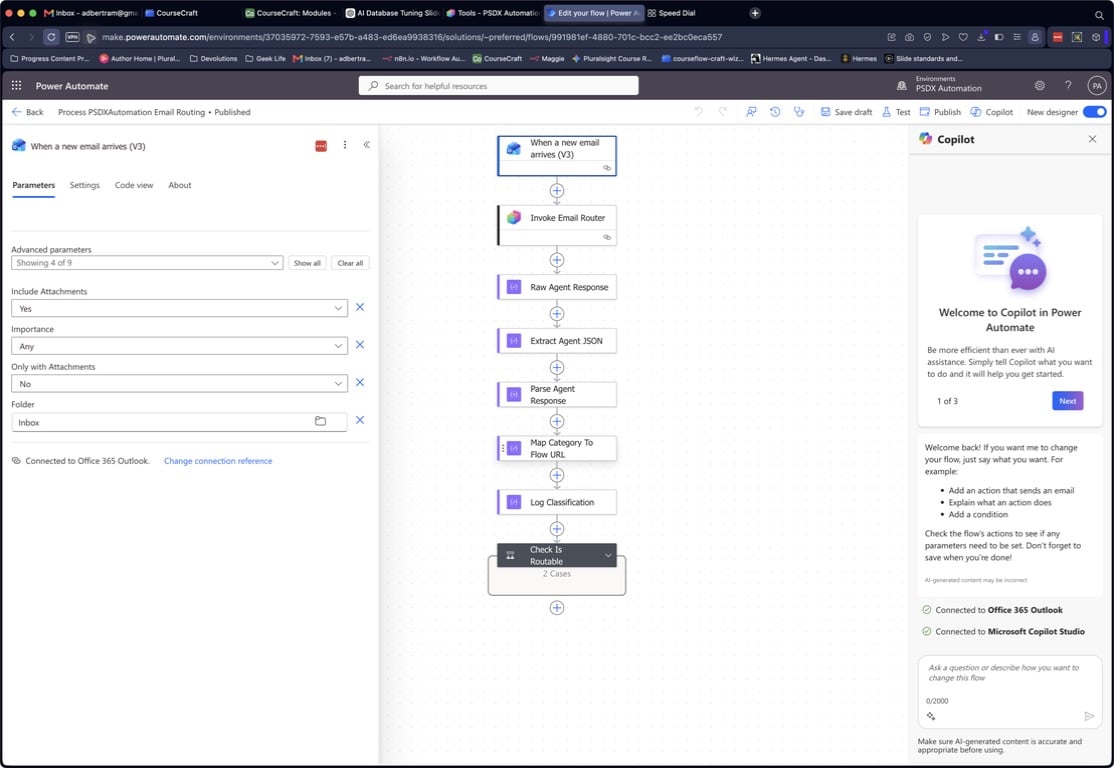This screenshot has width=1114, height=768.
Task: Open the comments/feedback icon in toolbar
Action: click(x=751, y=112)
